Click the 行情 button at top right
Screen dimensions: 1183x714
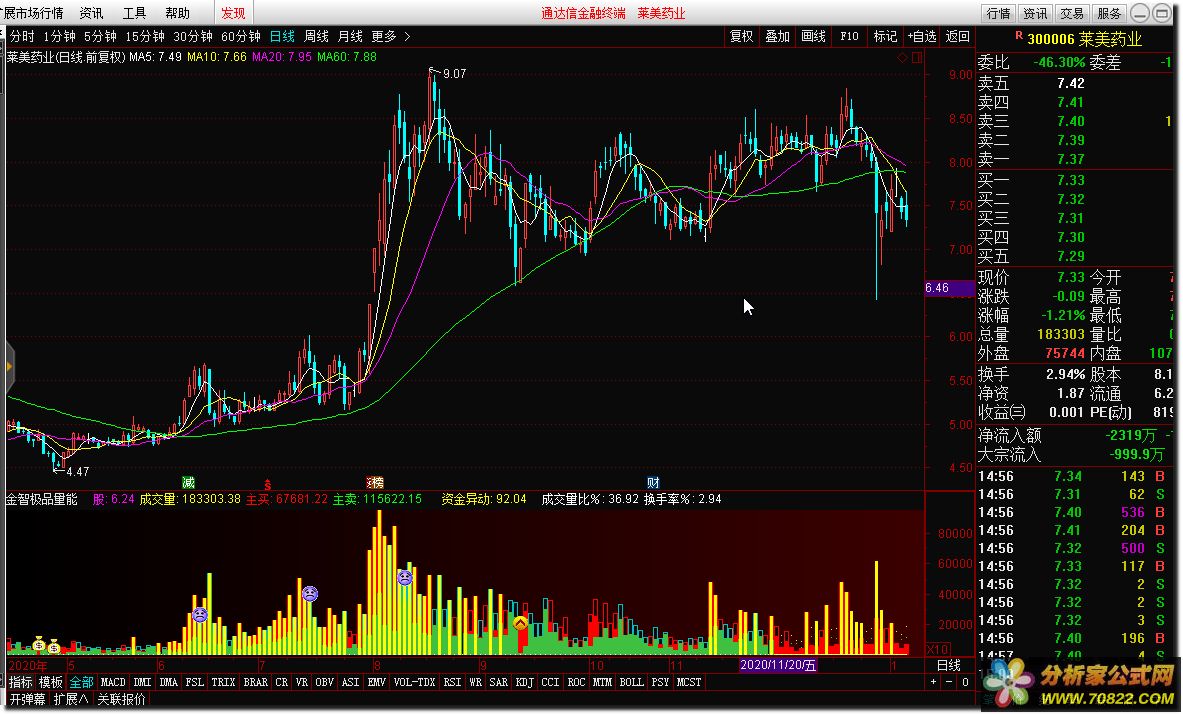click(x=998, y=13)
